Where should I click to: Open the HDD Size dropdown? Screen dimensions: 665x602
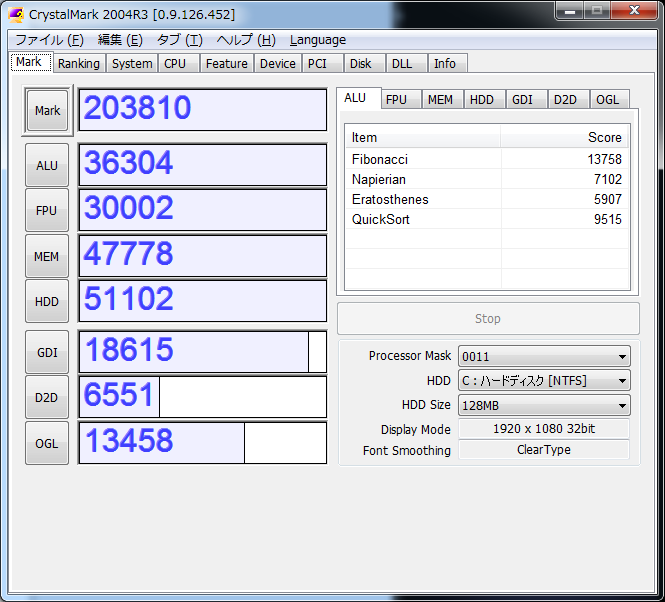(x=544, y=406)
